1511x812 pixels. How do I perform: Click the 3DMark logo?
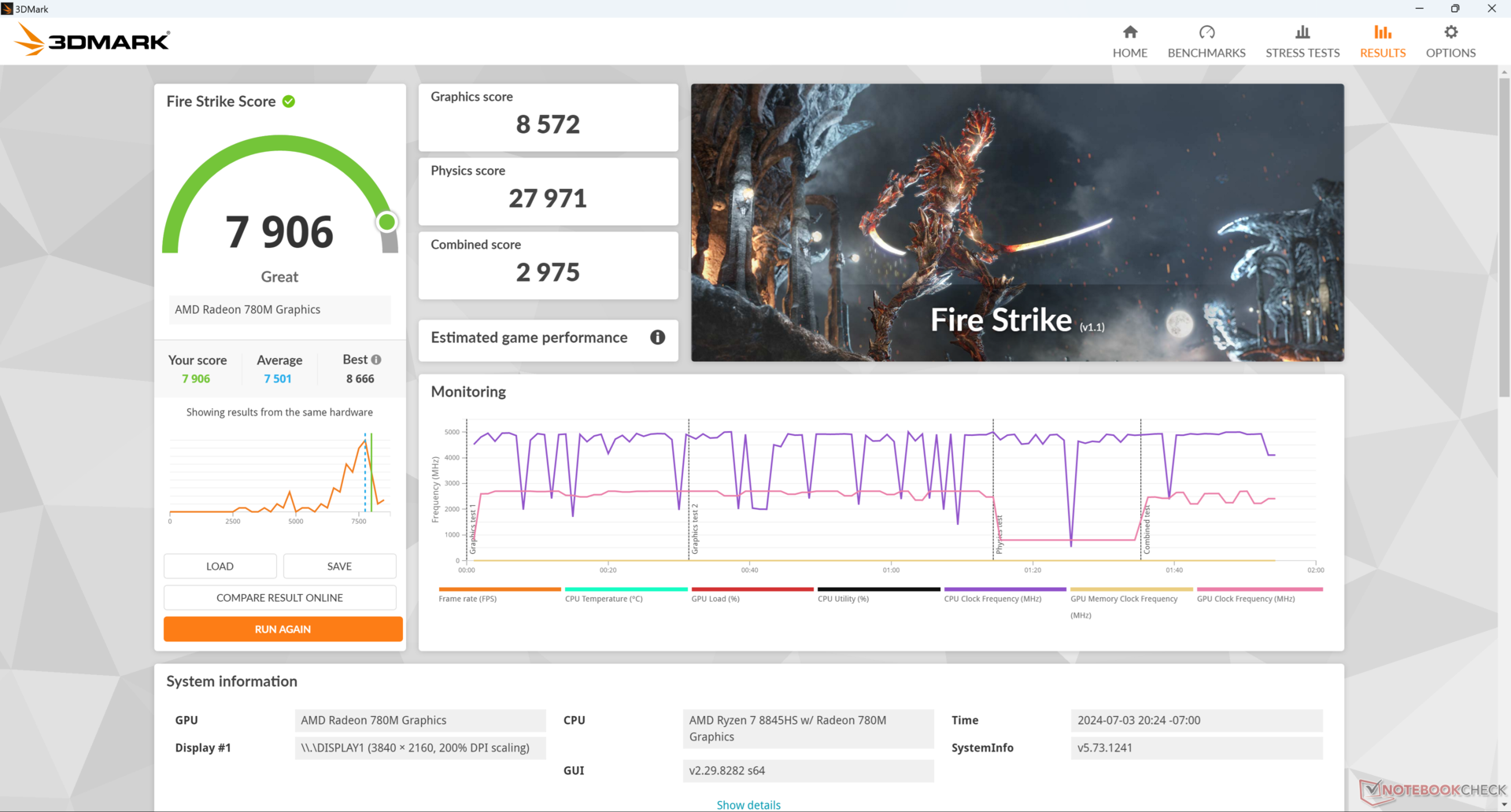click(92, 39)
